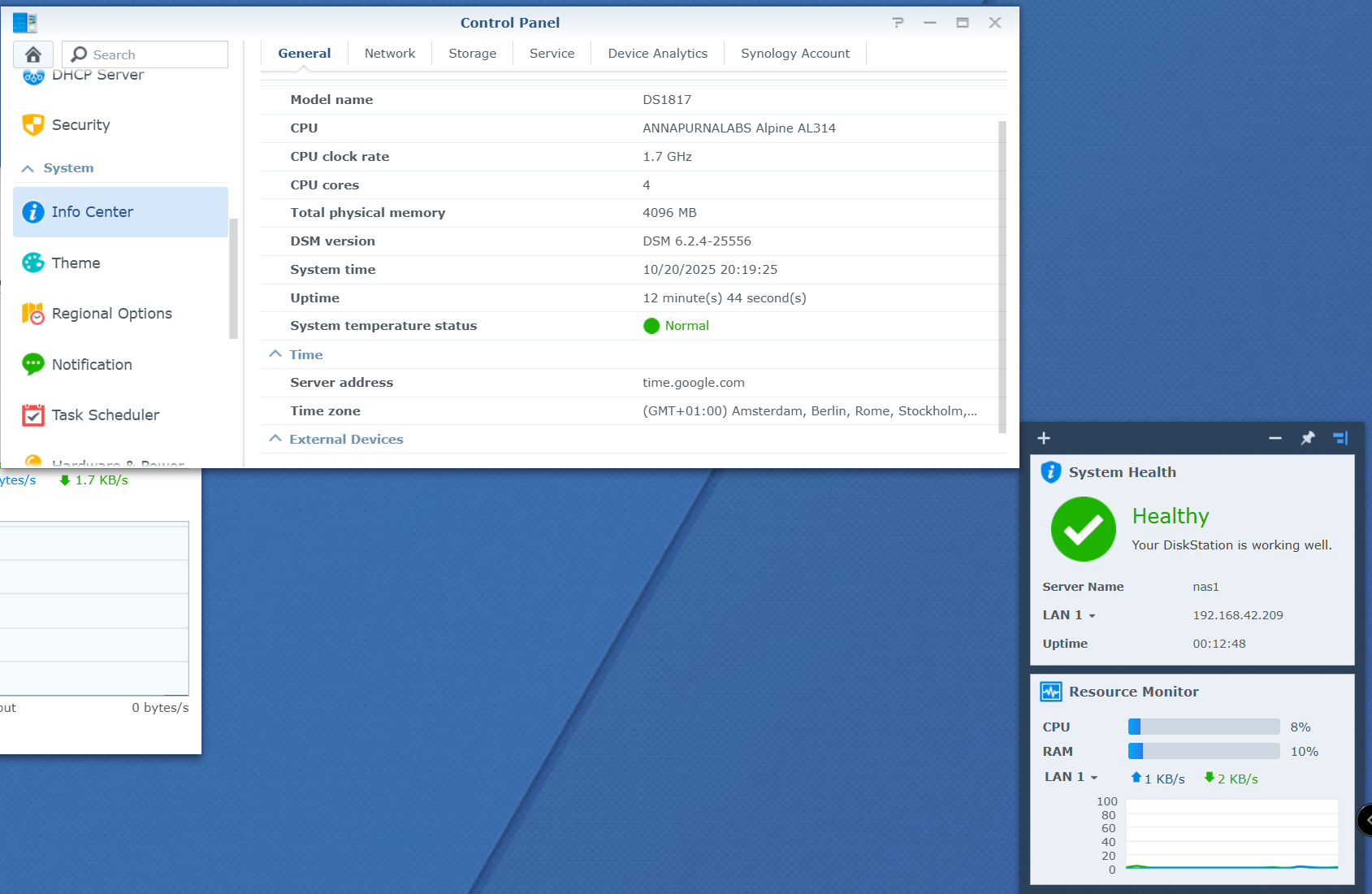This screenshot has width=1372, height=894.
Task: Open Notification settings
Action: pyautogui.click(x=92, y=365)
